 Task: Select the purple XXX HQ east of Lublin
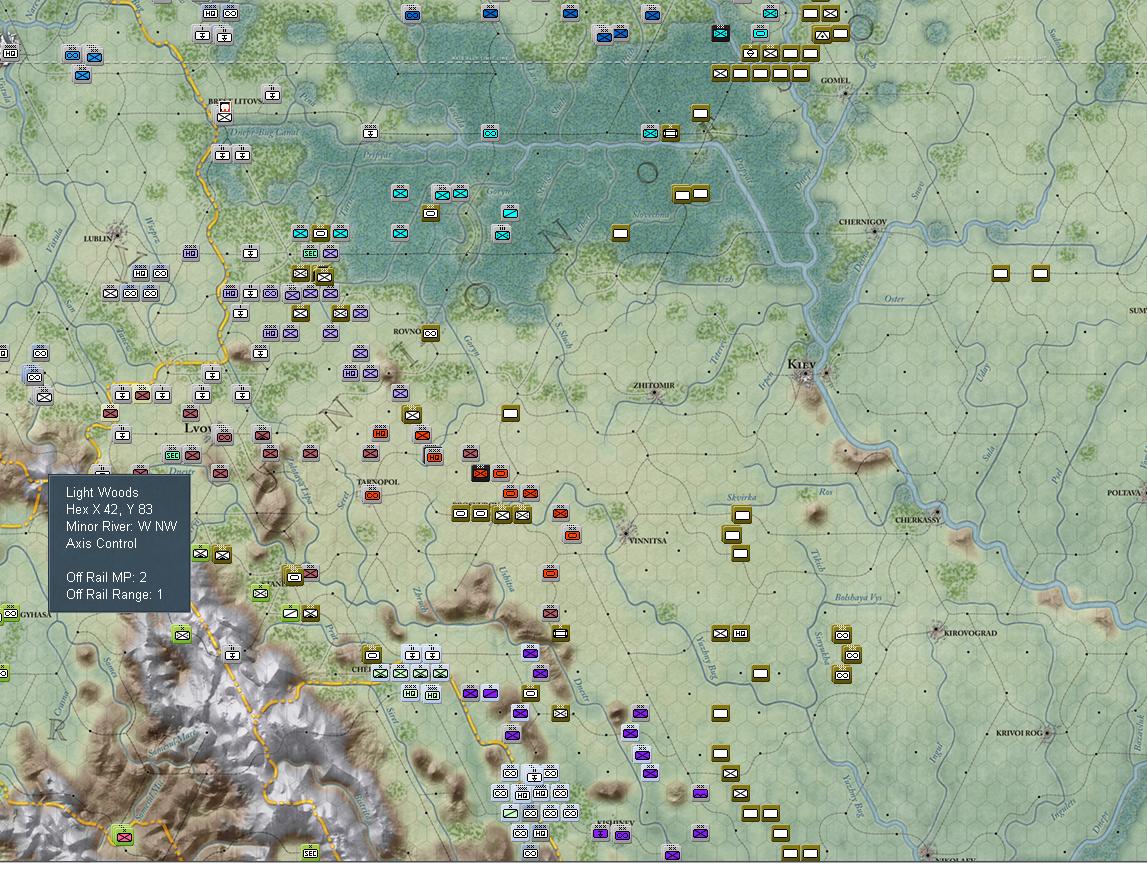click(x=190, y=253)
